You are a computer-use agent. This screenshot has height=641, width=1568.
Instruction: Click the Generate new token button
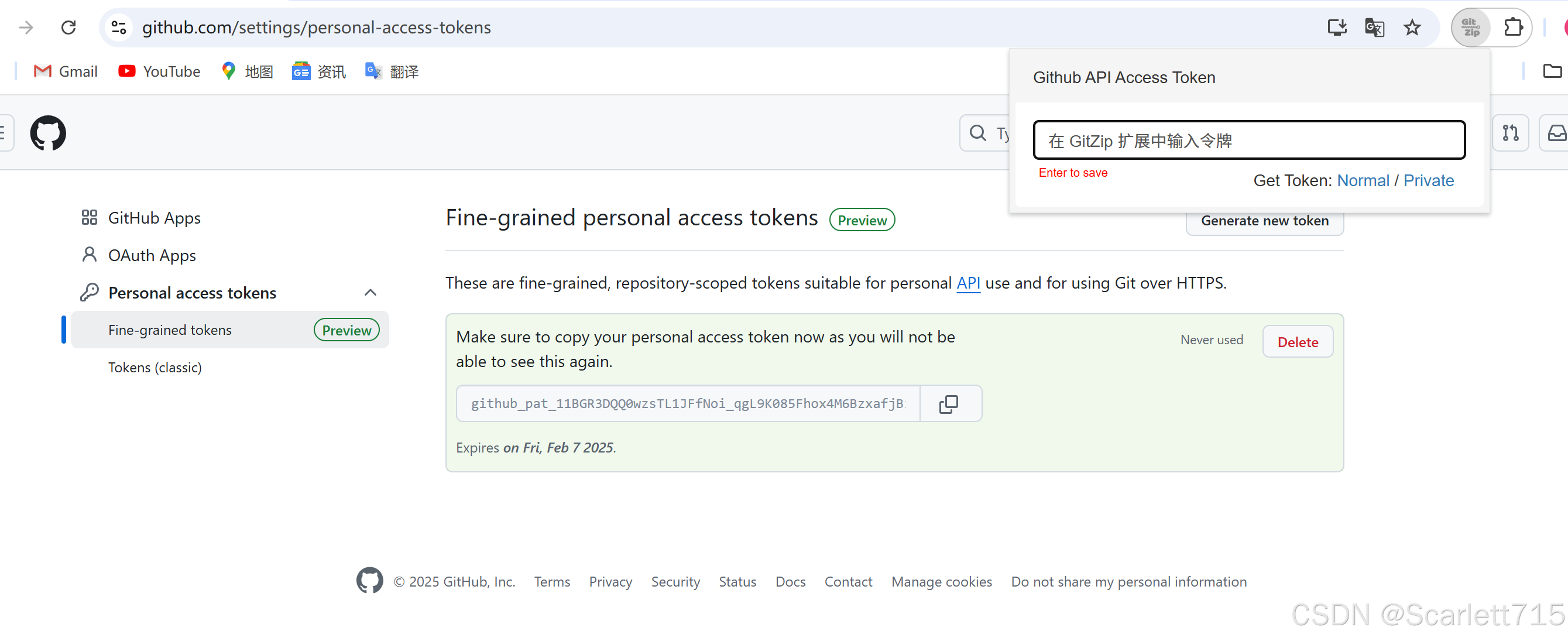(1264, 220)
